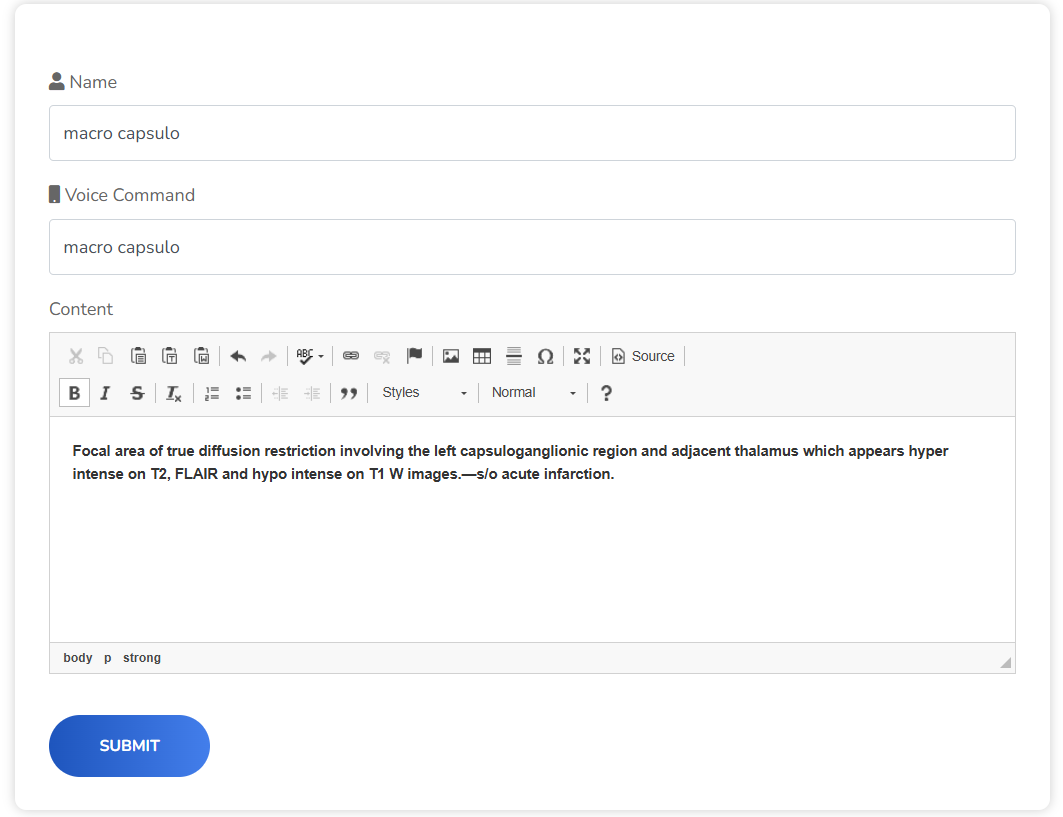Viewport: 1063px width, 817px height.
Task: Switch to Source view
Action: coord(643,356)
